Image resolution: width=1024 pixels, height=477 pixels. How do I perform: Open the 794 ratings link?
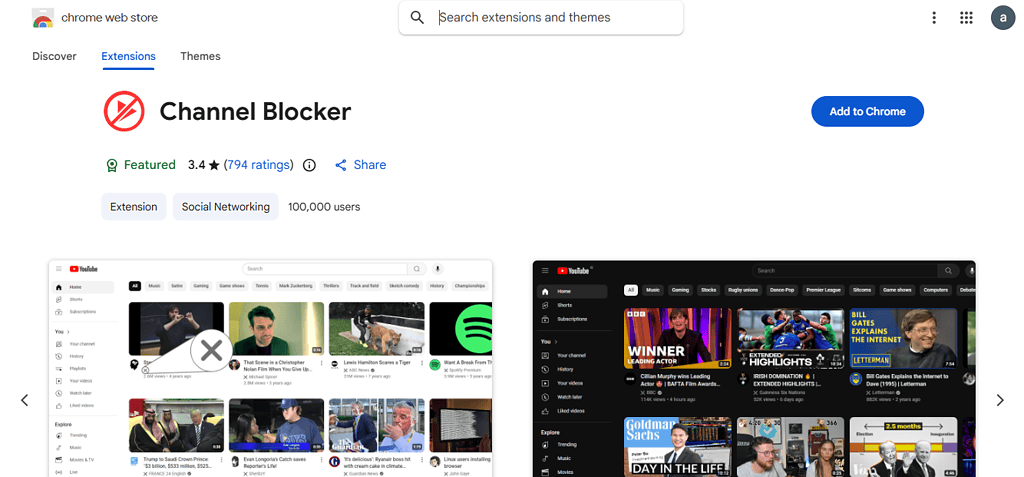[259, 165]
